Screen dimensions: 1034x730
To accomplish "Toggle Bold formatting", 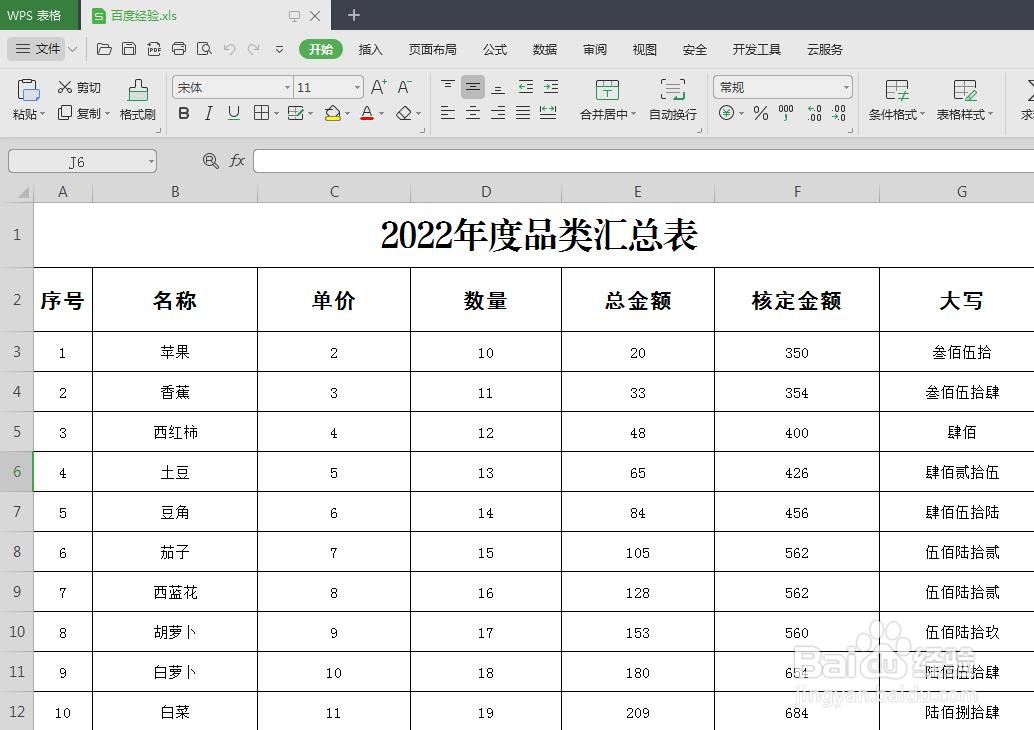I will point(184,113).
